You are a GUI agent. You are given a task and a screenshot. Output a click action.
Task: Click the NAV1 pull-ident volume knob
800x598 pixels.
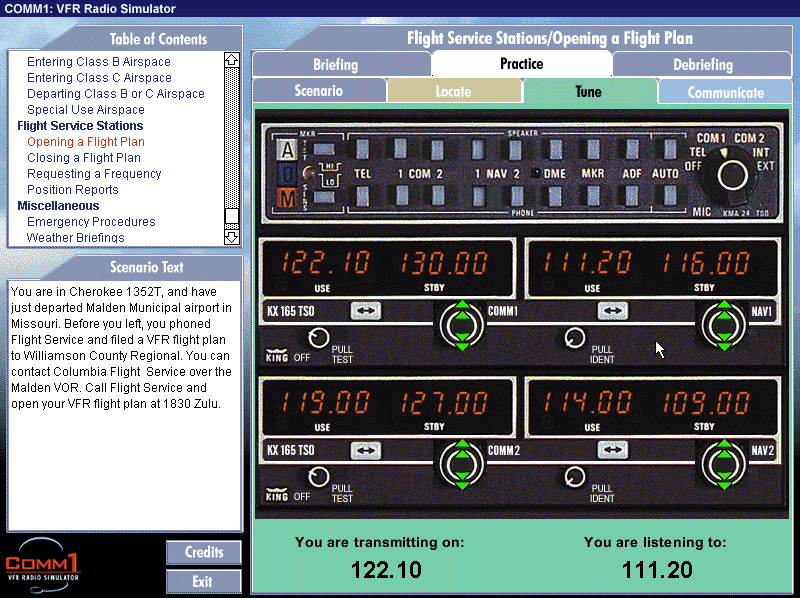575,339
